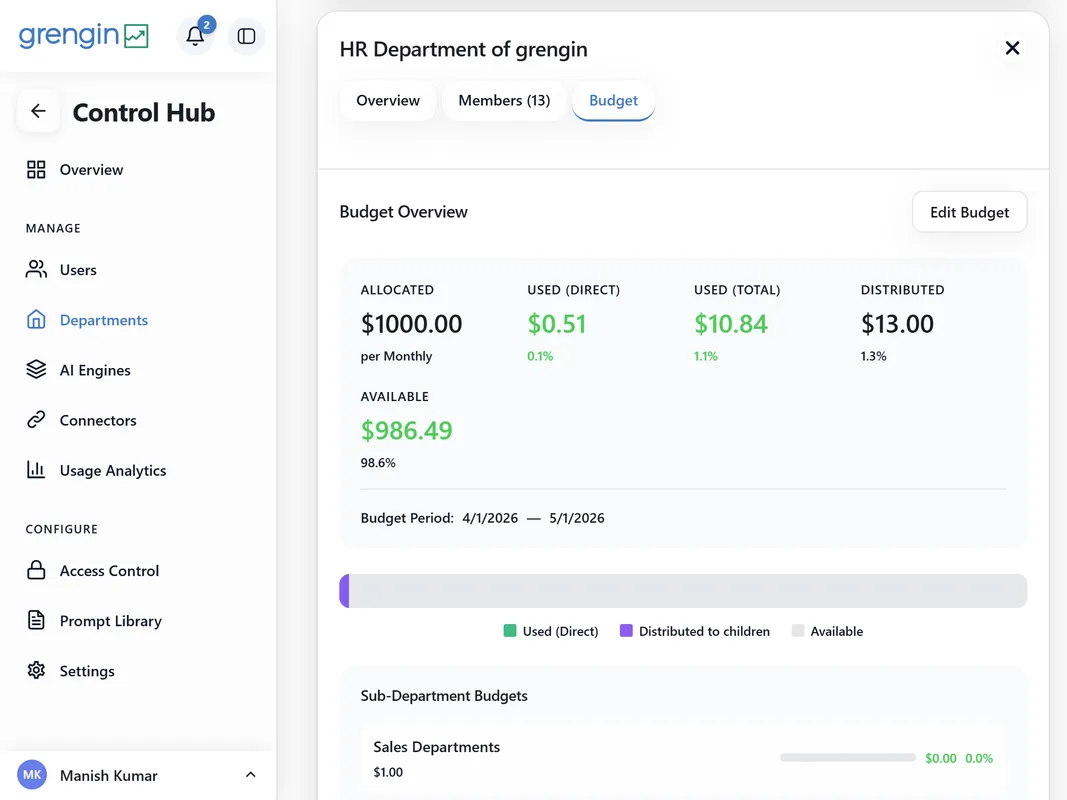Image resolution: width=1067 pixels, height=800 pixels.
Task: Click the Departments building icon
Action: click(36, 320)
